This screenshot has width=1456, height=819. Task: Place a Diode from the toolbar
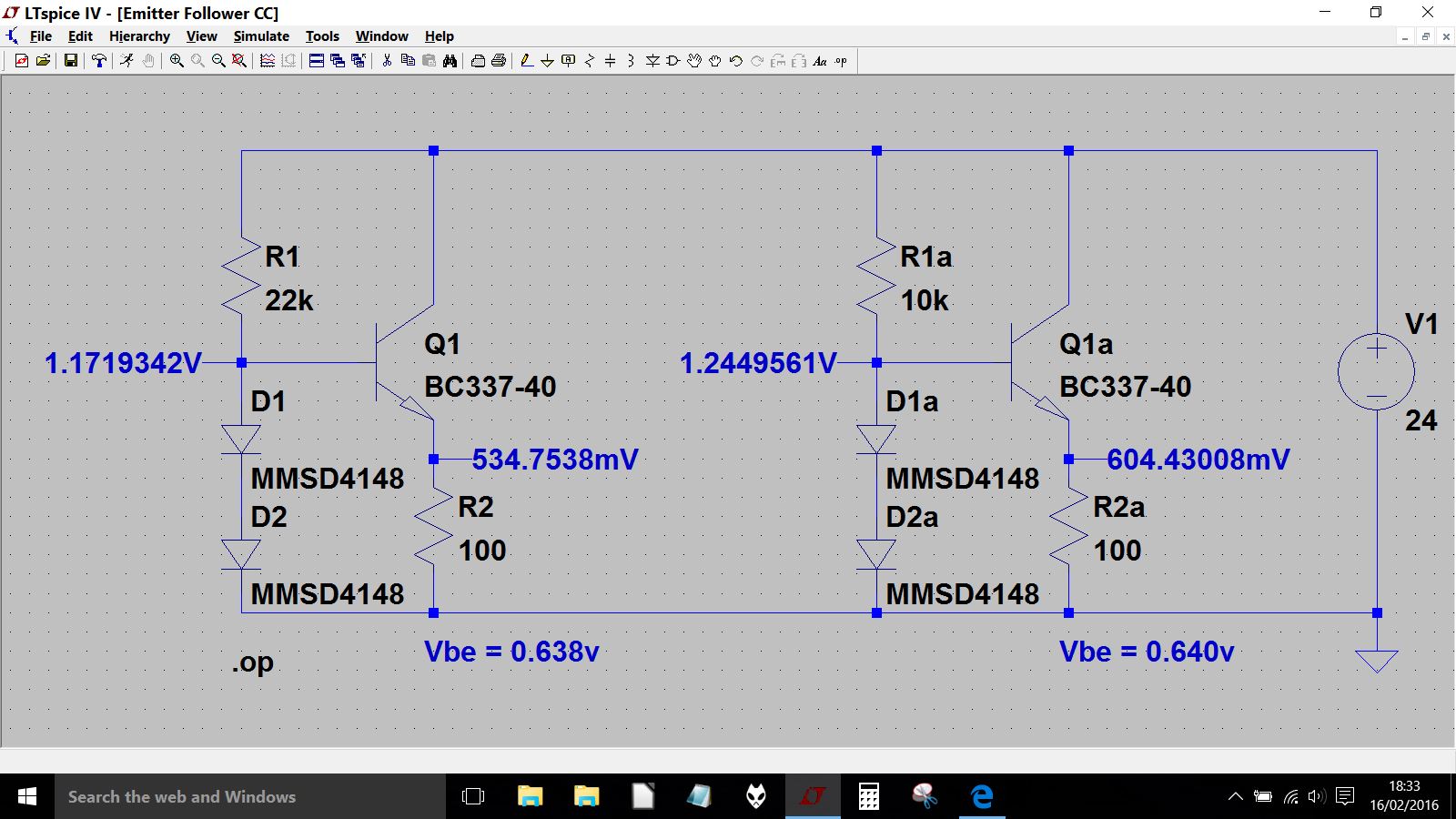[652, 61]
